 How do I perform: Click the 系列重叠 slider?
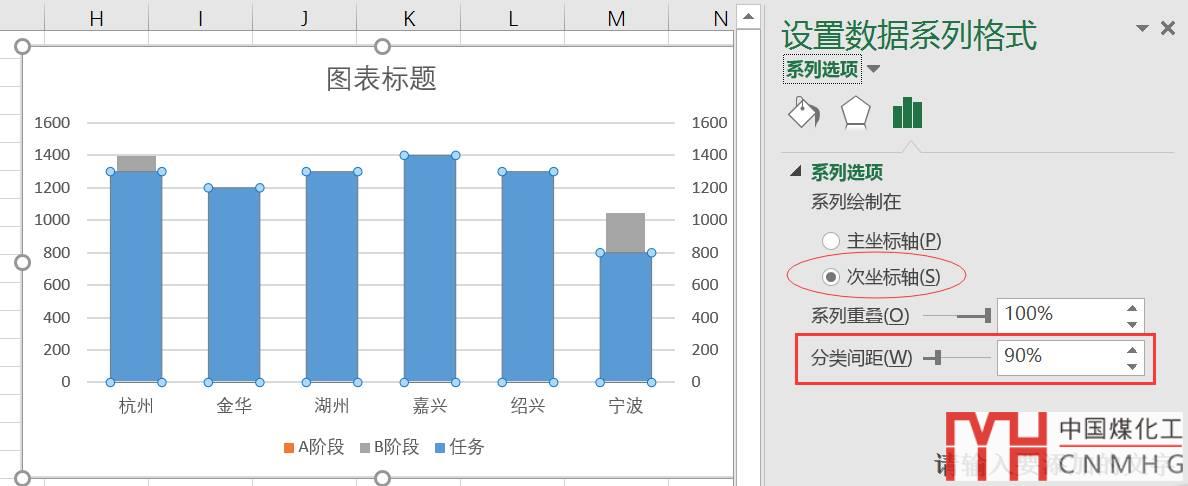957,316
